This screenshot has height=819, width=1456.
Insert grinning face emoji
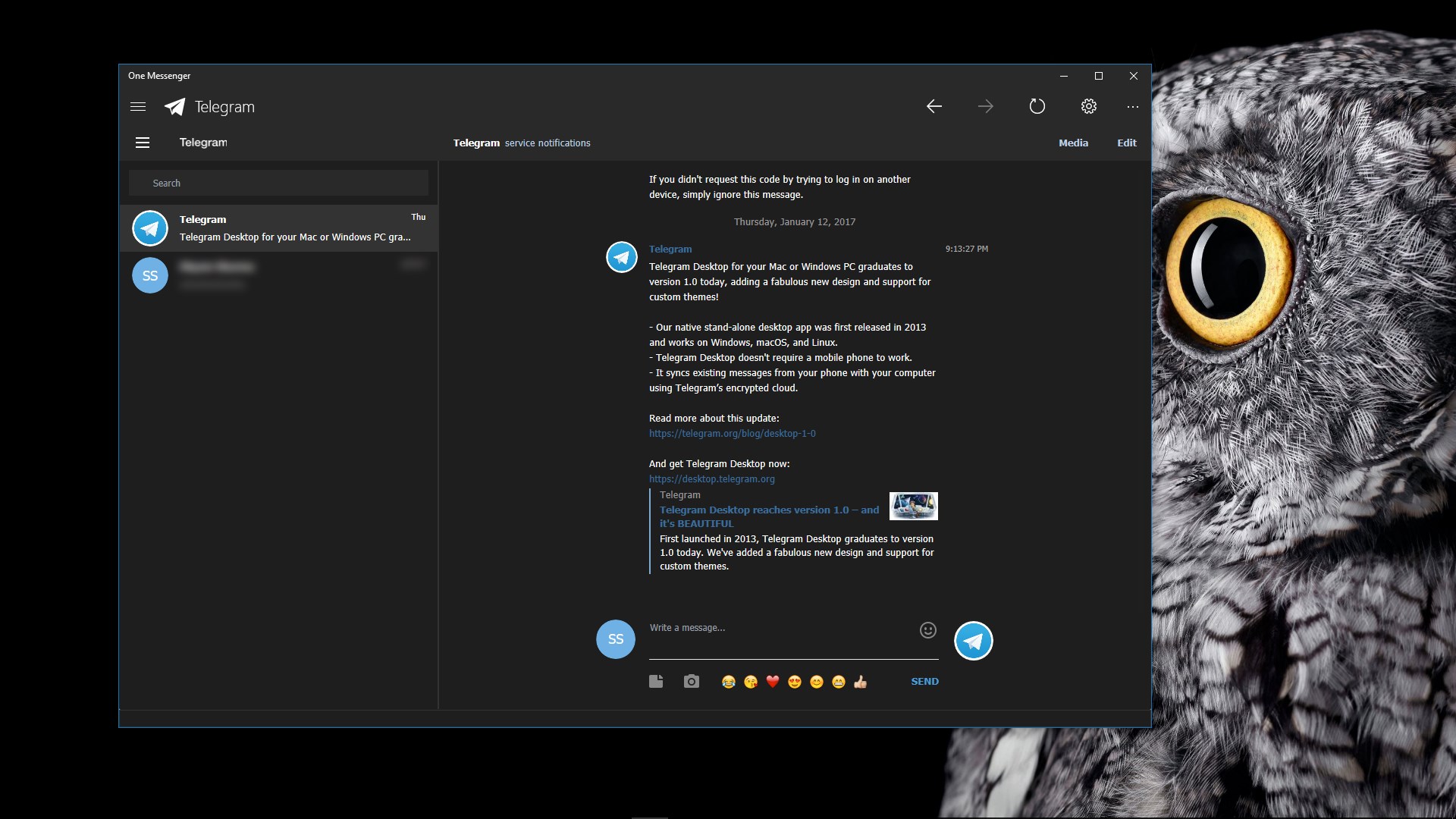839,682
